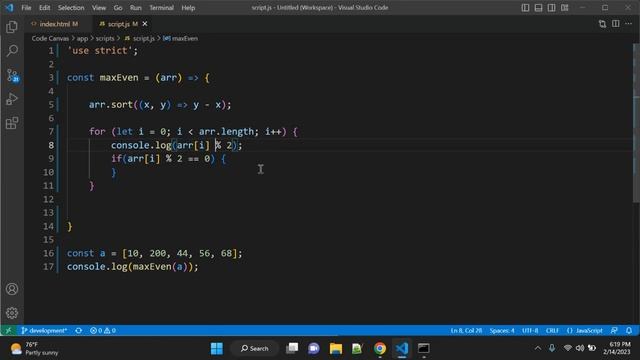Viewport: 640px width, 360px height.
Task: Click the Synchronize Changes icon in status bar
Action: (x=78, y=330)
